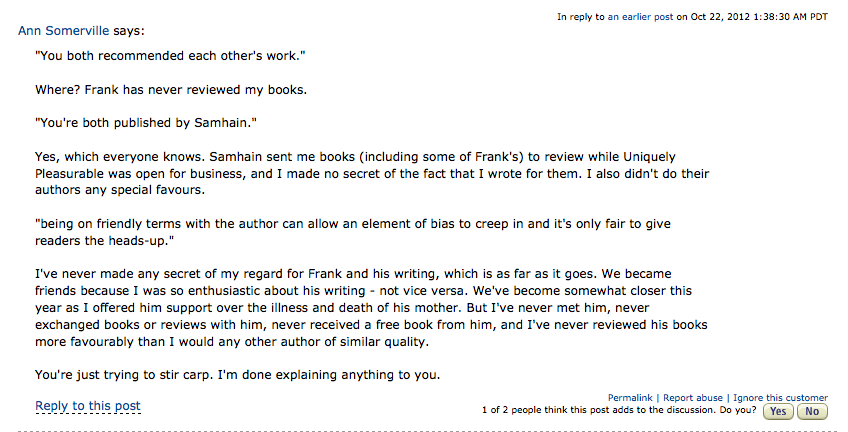Image resolution: width=848 pixels, height=432 pixels.
Task: Click the line 'Where? Frank has never reviewed my books.'
Action: pos(171,90)
